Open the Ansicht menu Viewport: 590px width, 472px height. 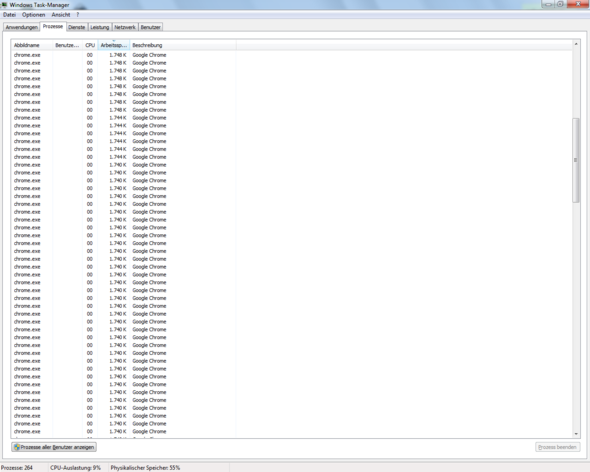61,15
